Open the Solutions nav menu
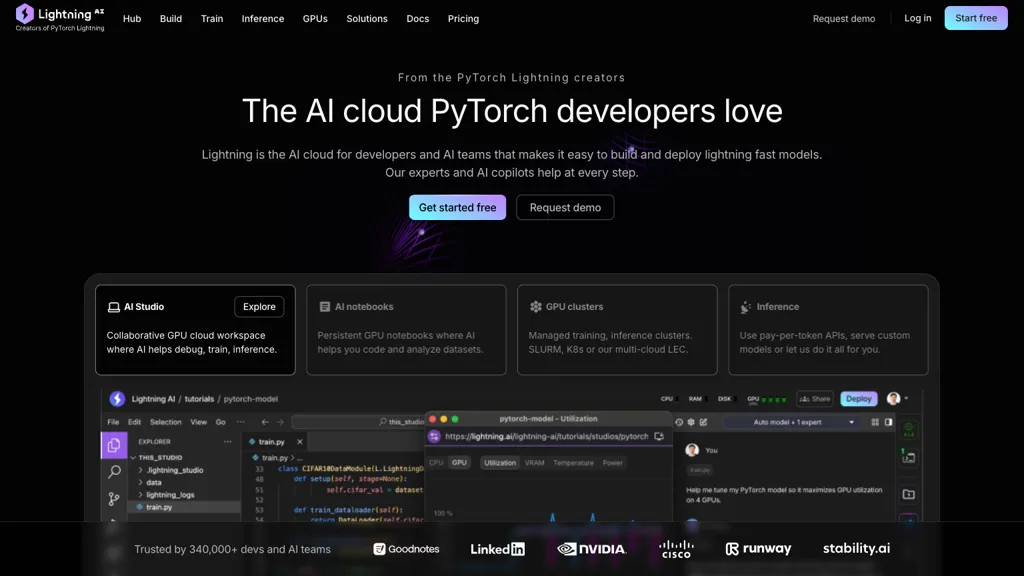The height and width of the screenshot is (576, 1024). click(x=367, y=19)
